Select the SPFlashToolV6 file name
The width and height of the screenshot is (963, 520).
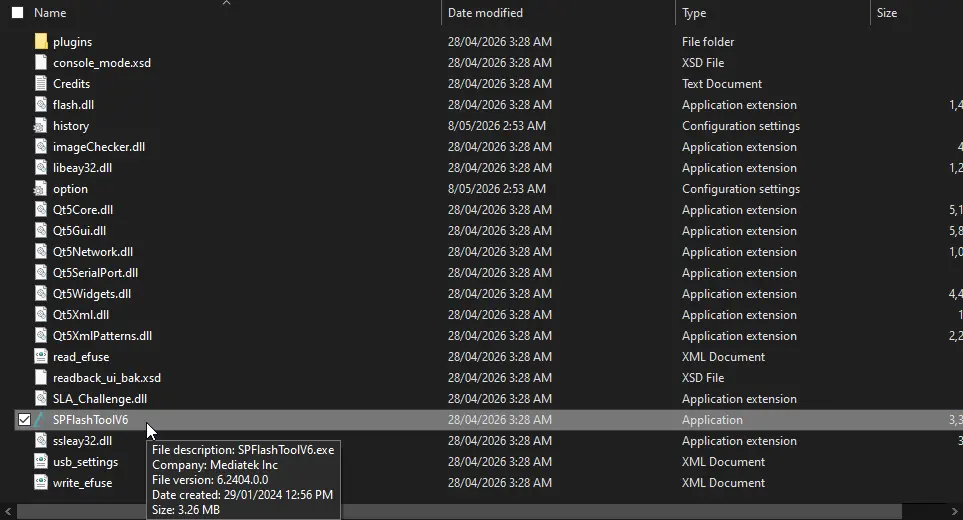coord(90,420)
